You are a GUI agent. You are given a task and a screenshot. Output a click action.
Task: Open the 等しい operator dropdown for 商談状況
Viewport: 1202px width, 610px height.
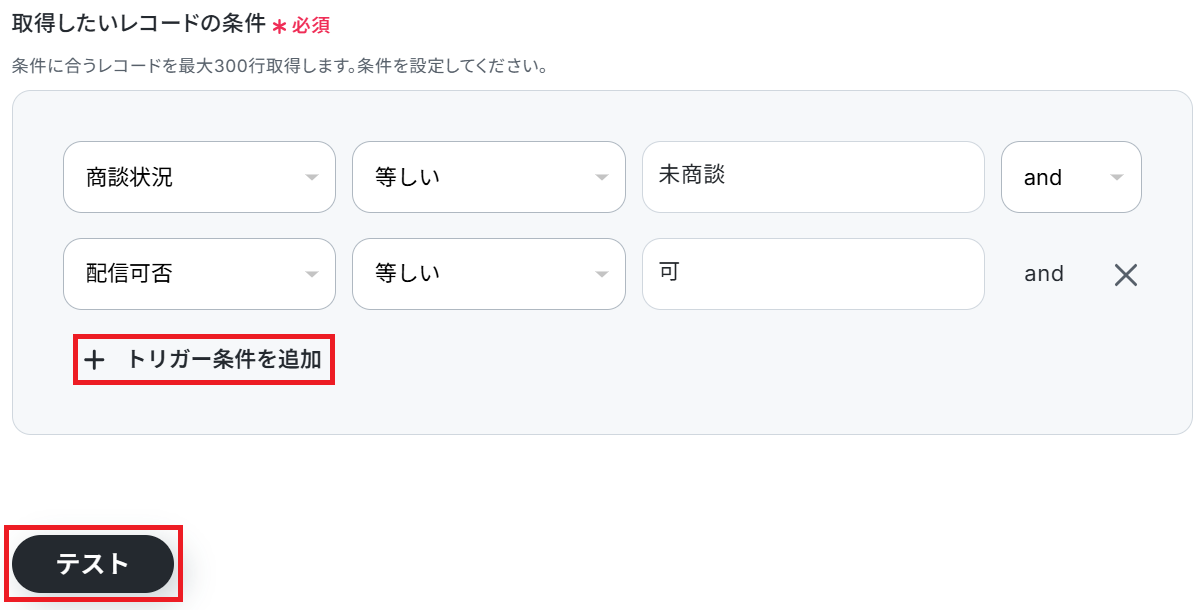[489, 177]
